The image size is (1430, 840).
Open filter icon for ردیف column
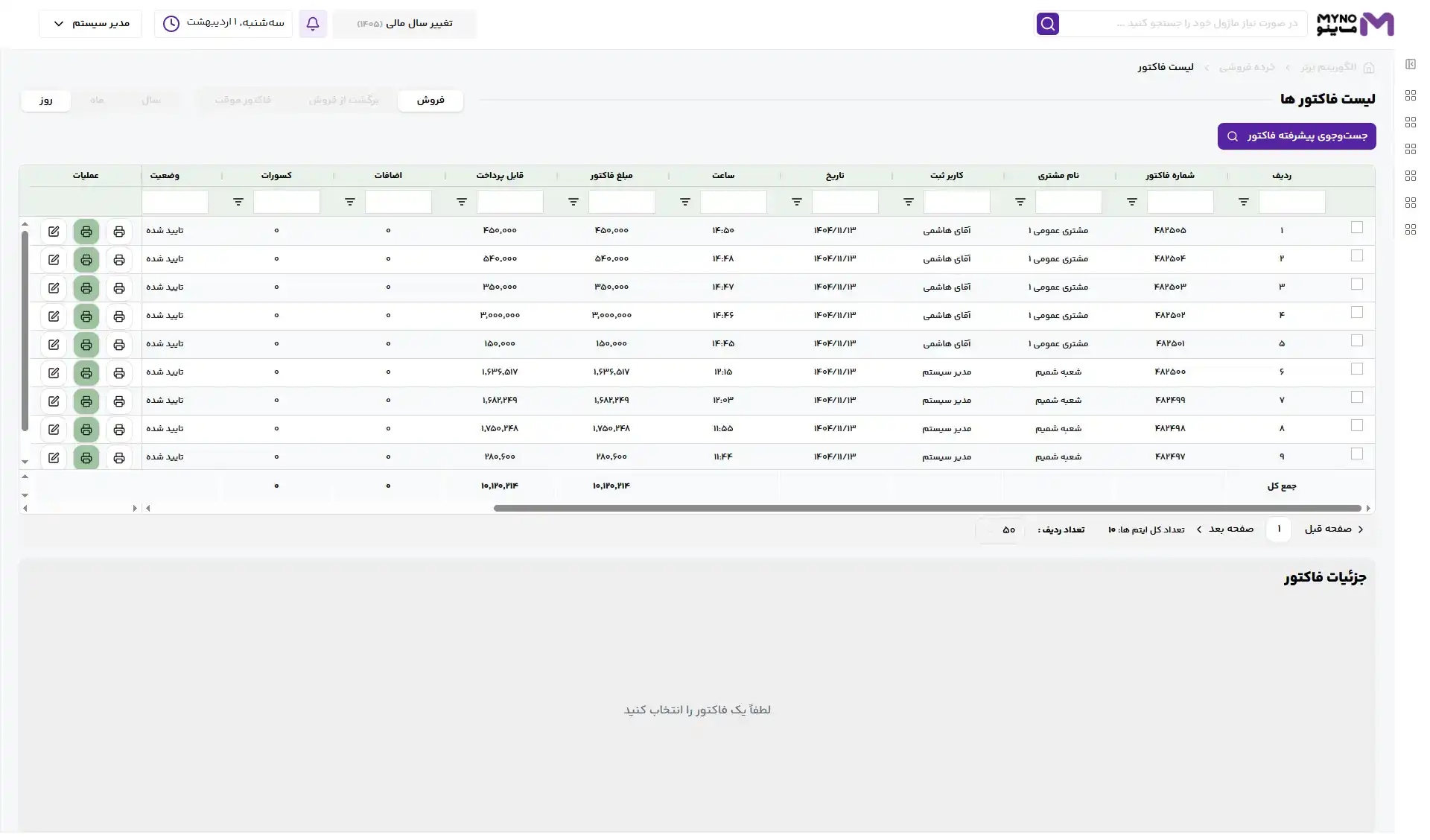click(1244, 202)
